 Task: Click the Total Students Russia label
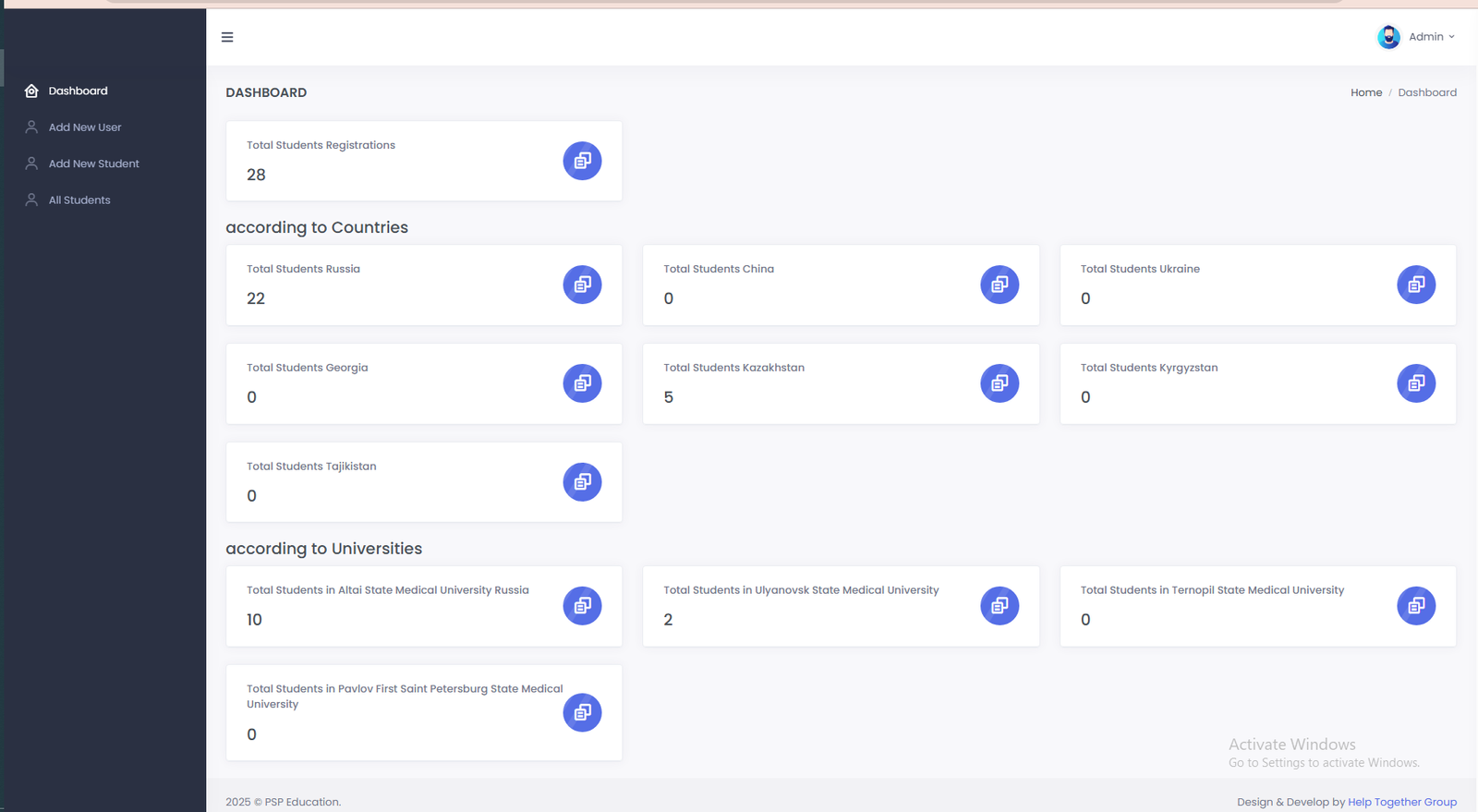pos(303,269)
